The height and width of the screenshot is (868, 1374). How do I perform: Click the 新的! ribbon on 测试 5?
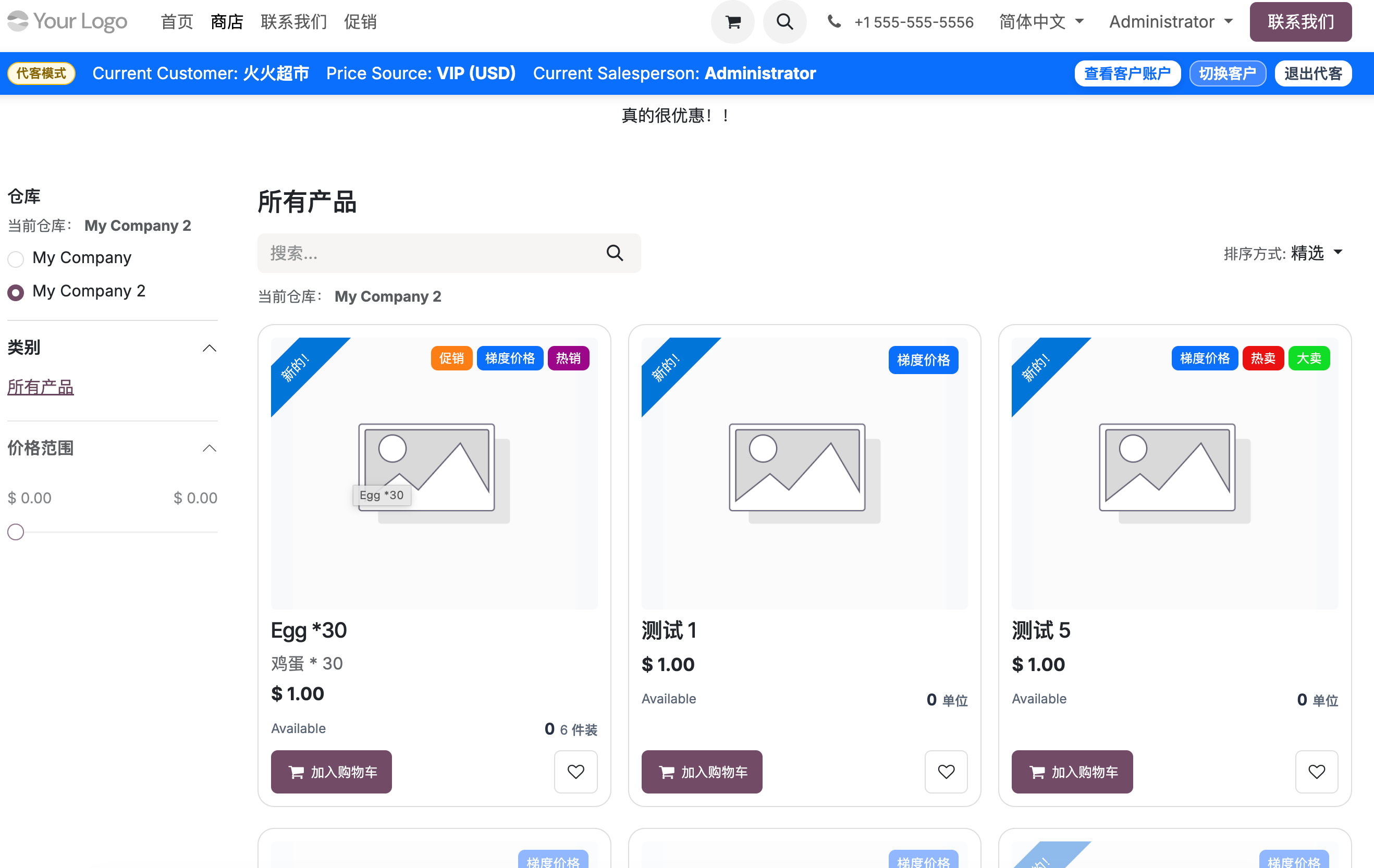(1037, 367)
